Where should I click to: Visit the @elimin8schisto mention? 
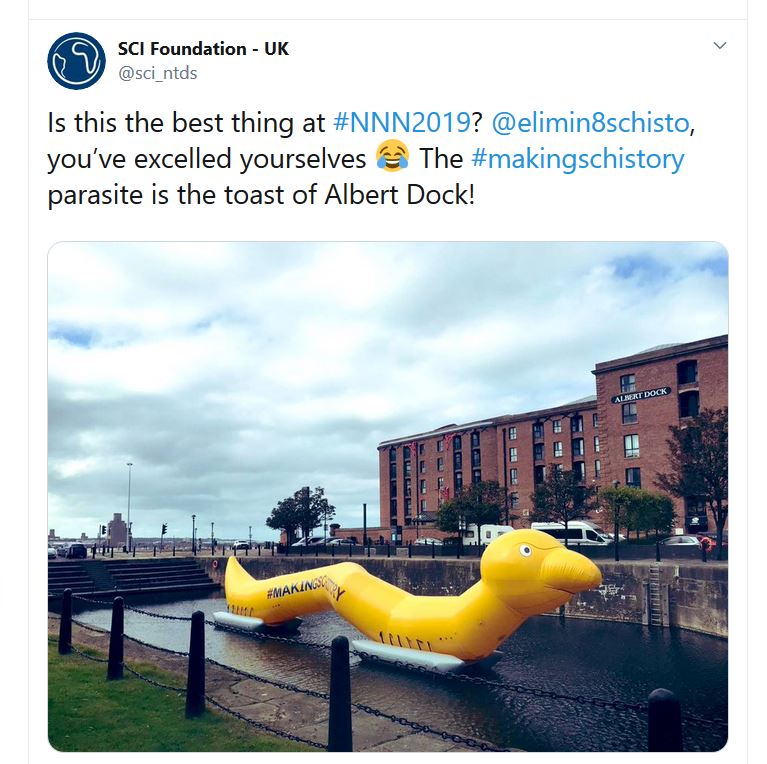point(590,122)
